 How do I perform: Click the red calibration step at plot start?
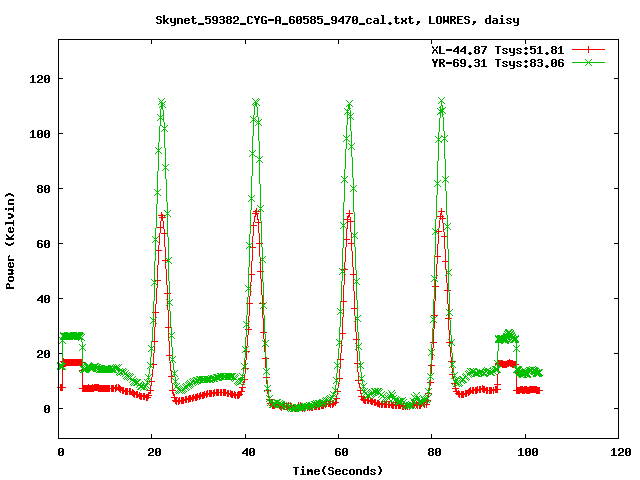coord(72,362)
